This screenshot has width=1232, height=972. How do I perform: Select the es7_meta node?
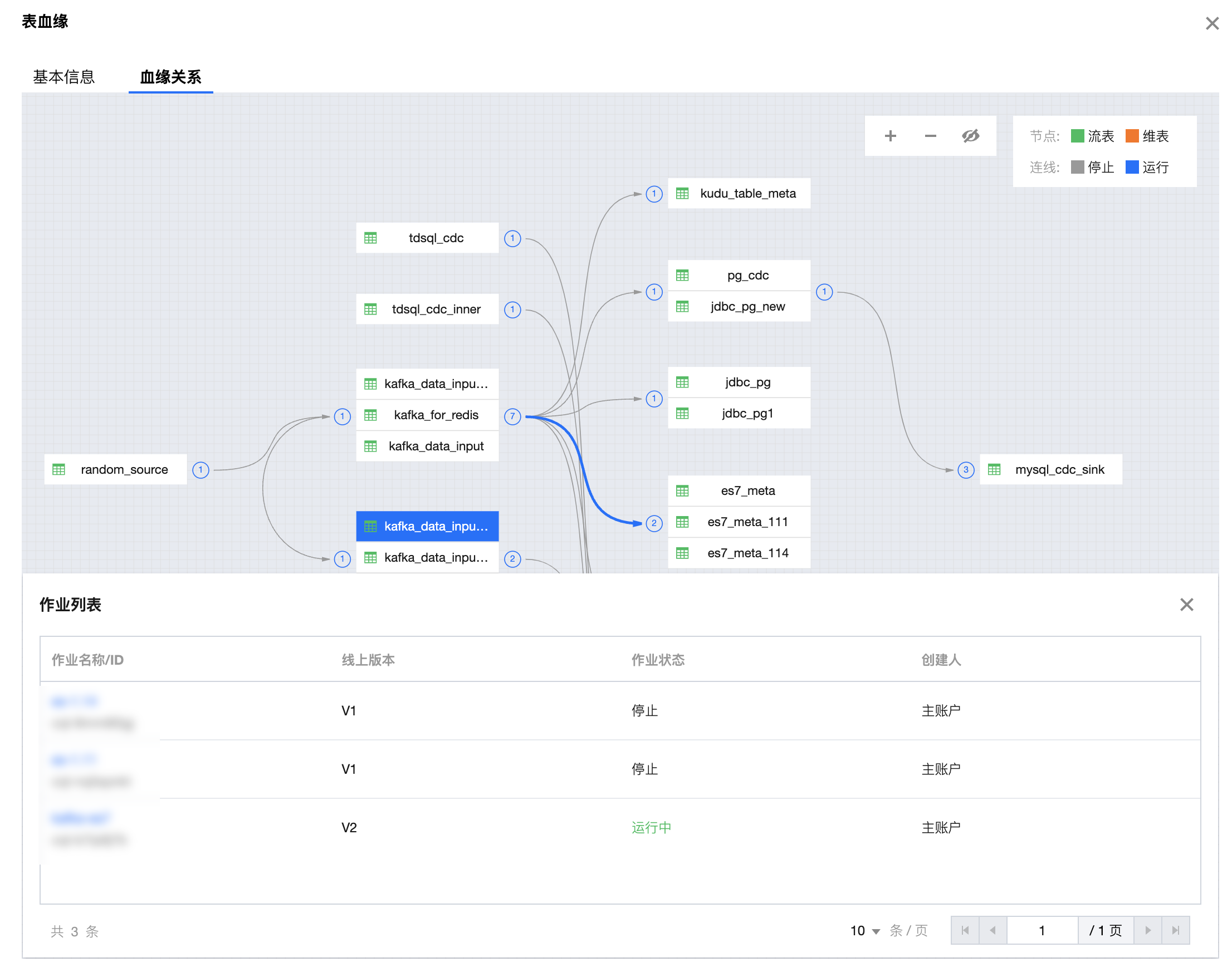pyautogui.click(x=739, y=490)
